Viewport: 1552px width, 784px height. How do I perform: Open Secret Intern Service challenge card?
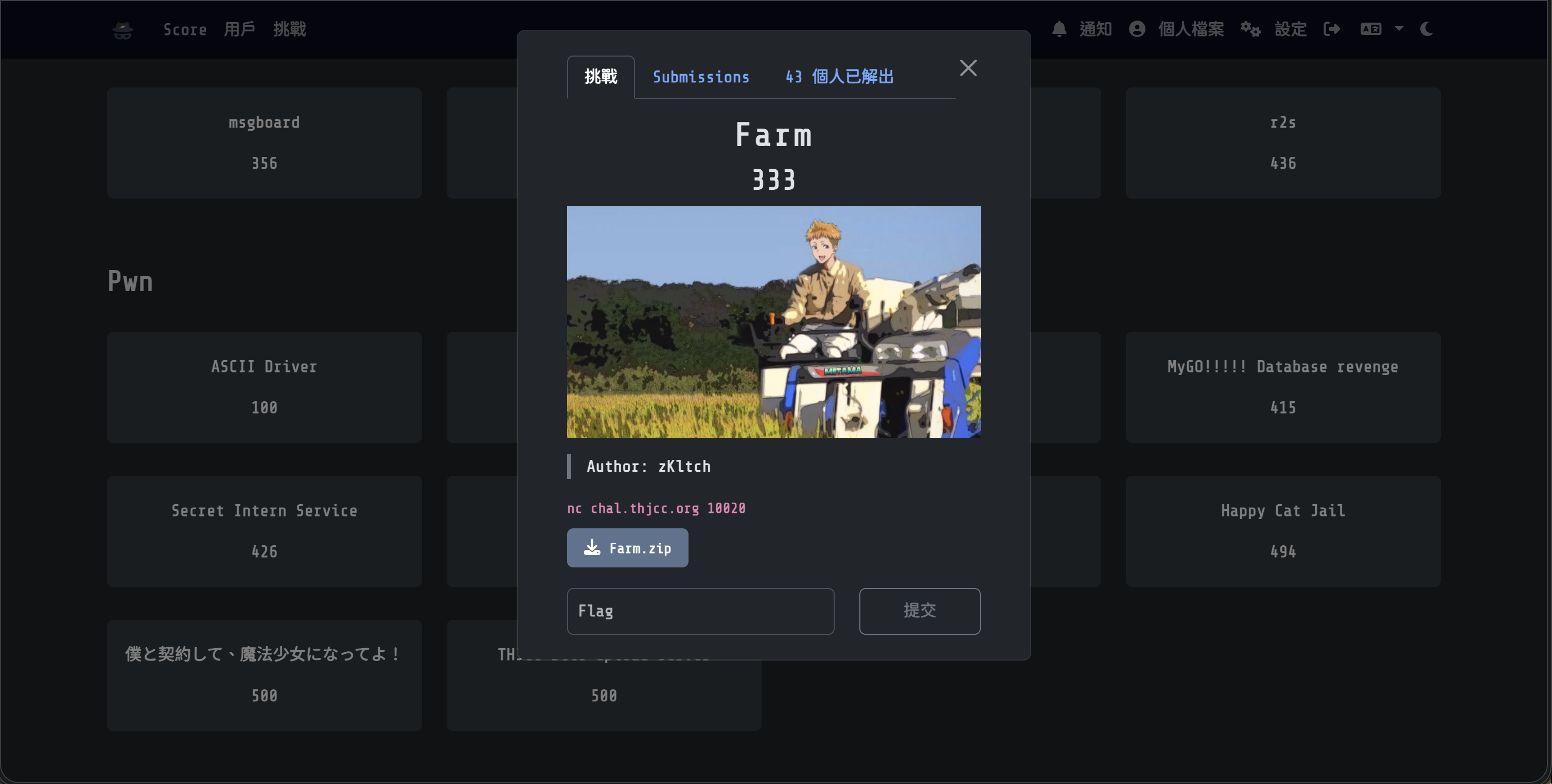pos(264,530)
